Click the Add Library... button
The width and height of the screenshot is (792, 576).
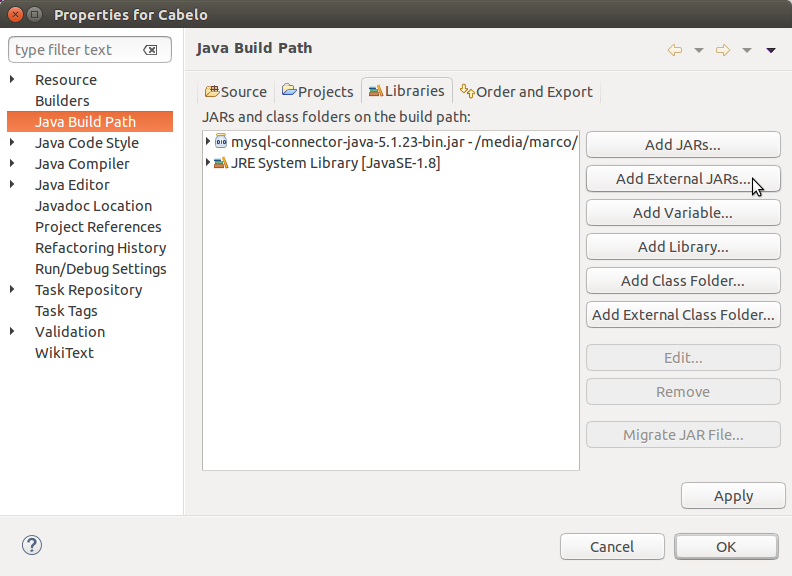[x=683, y=247]
